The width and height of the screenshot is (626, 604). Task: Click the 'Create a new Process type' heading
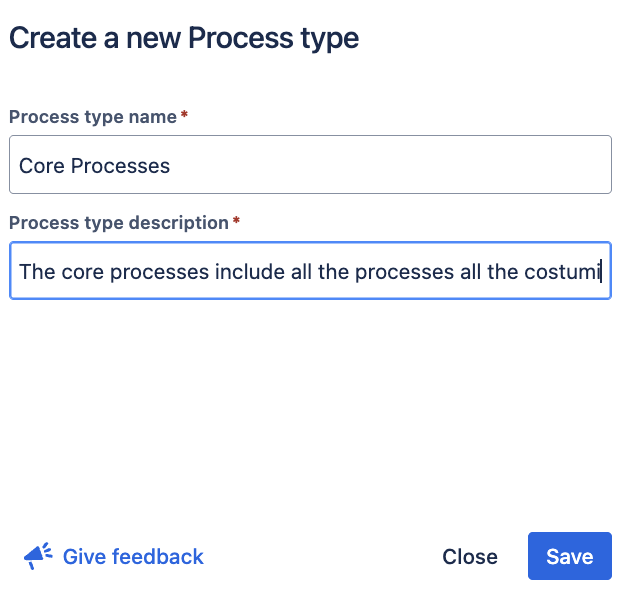point(184,39)
